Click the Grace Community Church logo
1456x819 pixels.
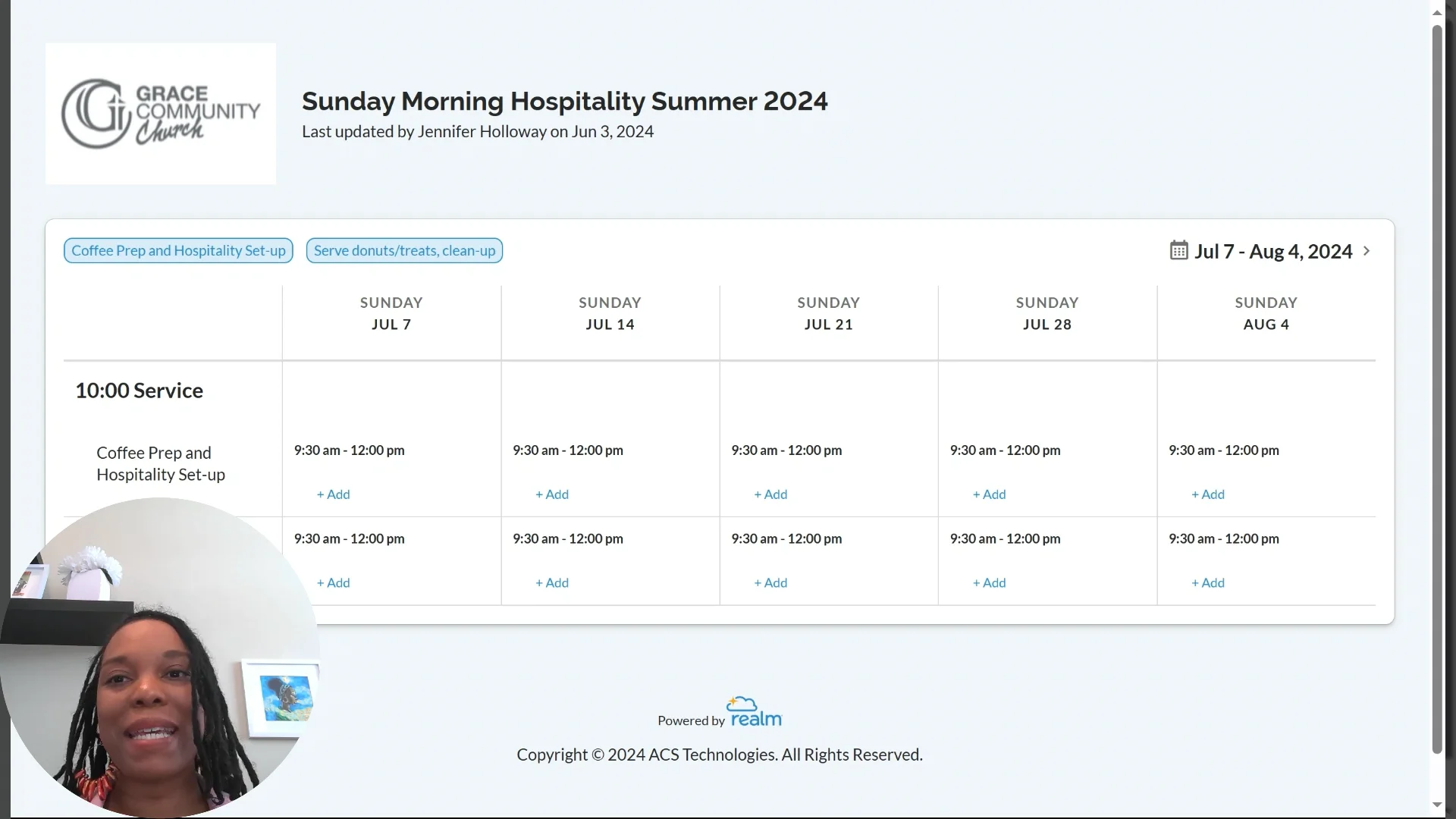click(x=160, y=112)
